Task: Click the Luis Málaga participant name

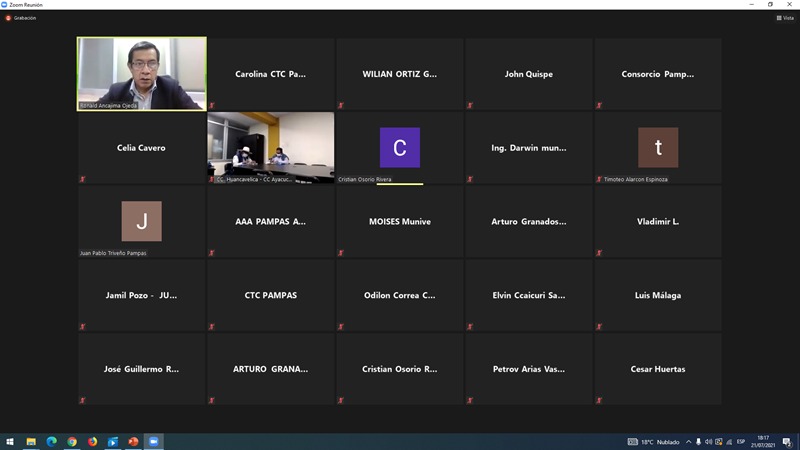Action: tap(658, 295)
